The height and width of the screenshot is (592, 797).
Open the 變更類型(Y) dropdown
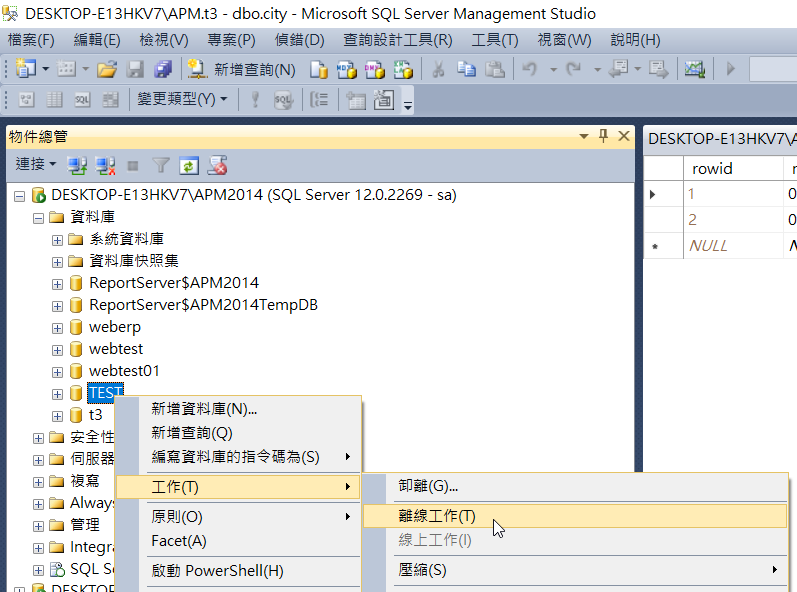182,99
